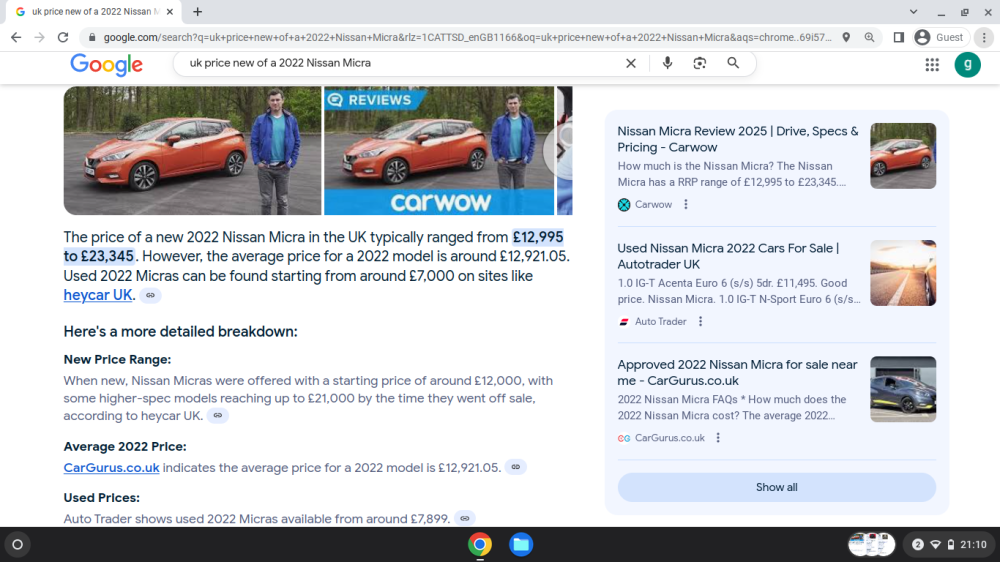Image resolution: width=1000 pixels, height=562 pixels.
Task: Toggle the browser side panel
Action: [x=899, y=38]
